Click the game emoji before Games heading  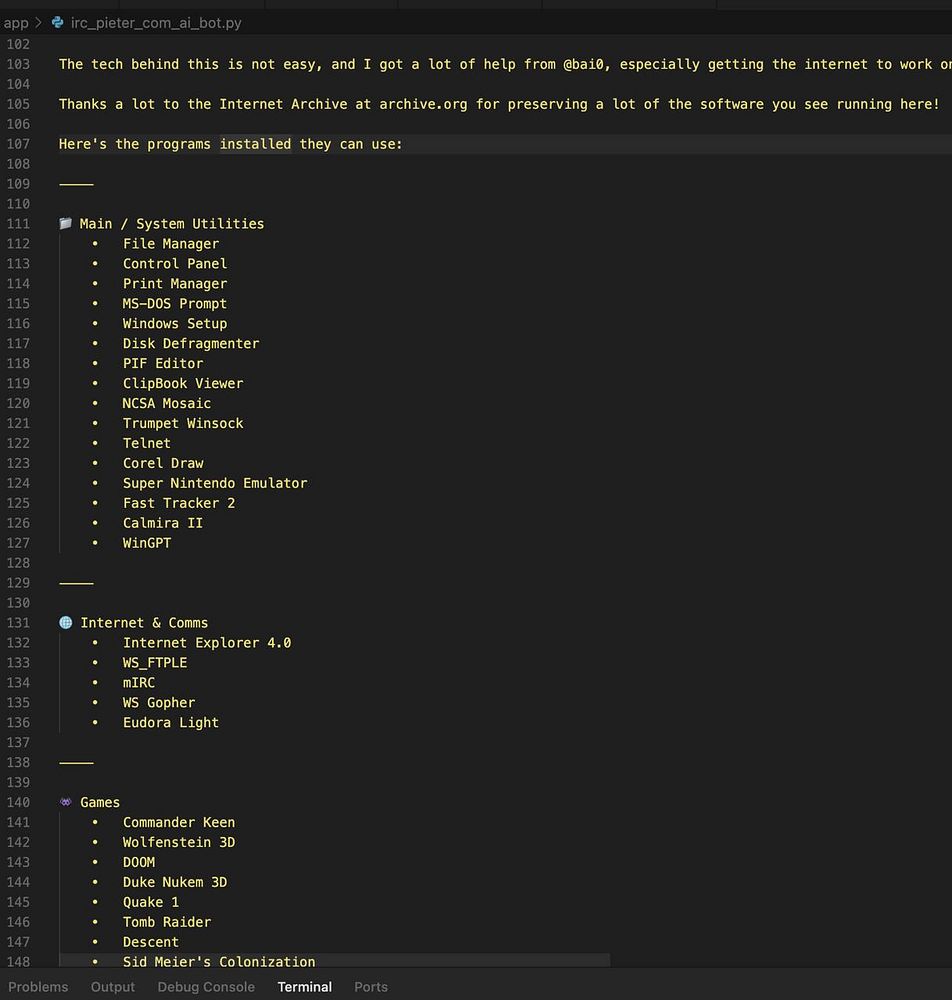point(66,802)
